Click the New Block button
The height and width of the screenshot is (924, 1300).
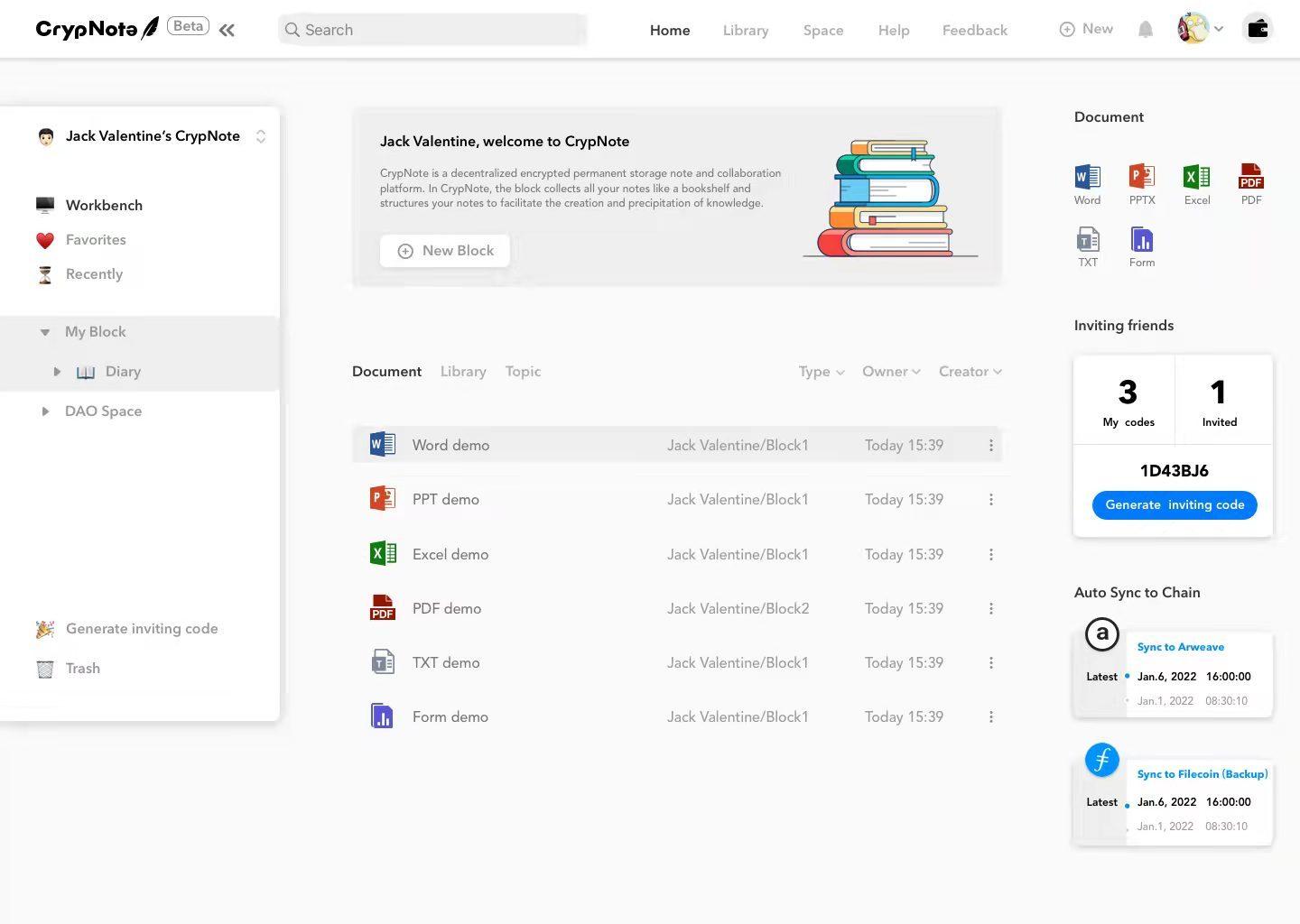445,251
